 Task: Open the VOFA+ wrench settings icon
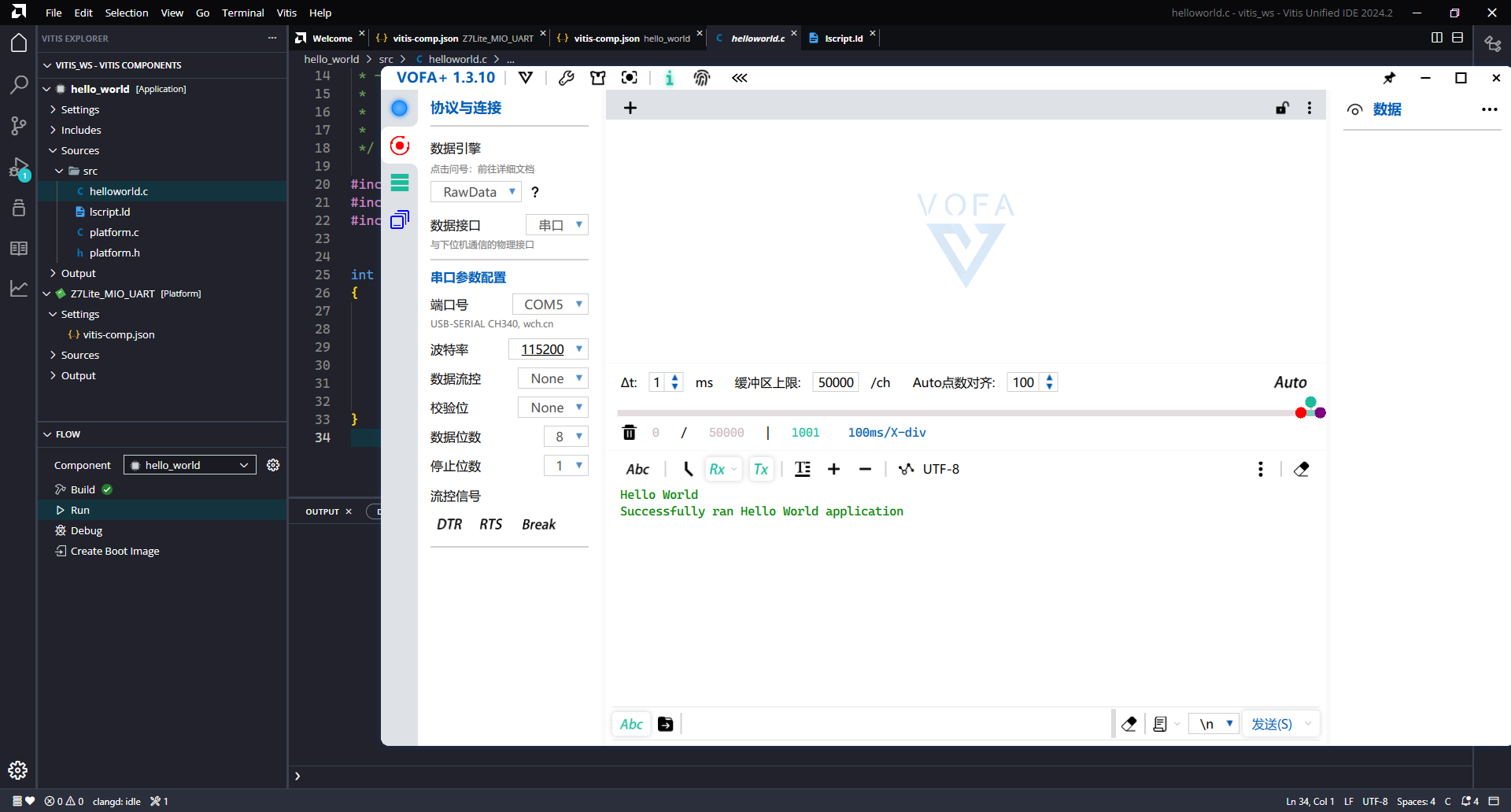pos(566,78)
